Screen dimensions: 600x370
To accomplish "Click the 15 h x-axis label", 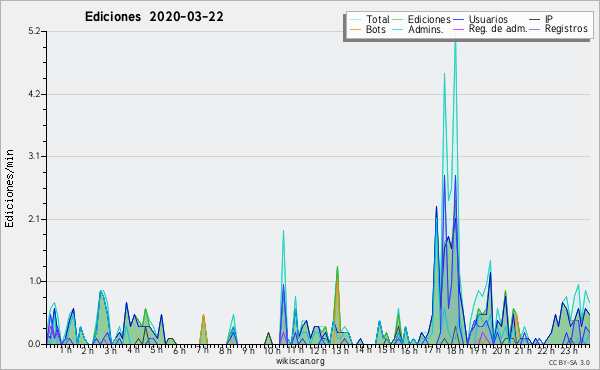I will pyautogui.click(x=386, y=350).
